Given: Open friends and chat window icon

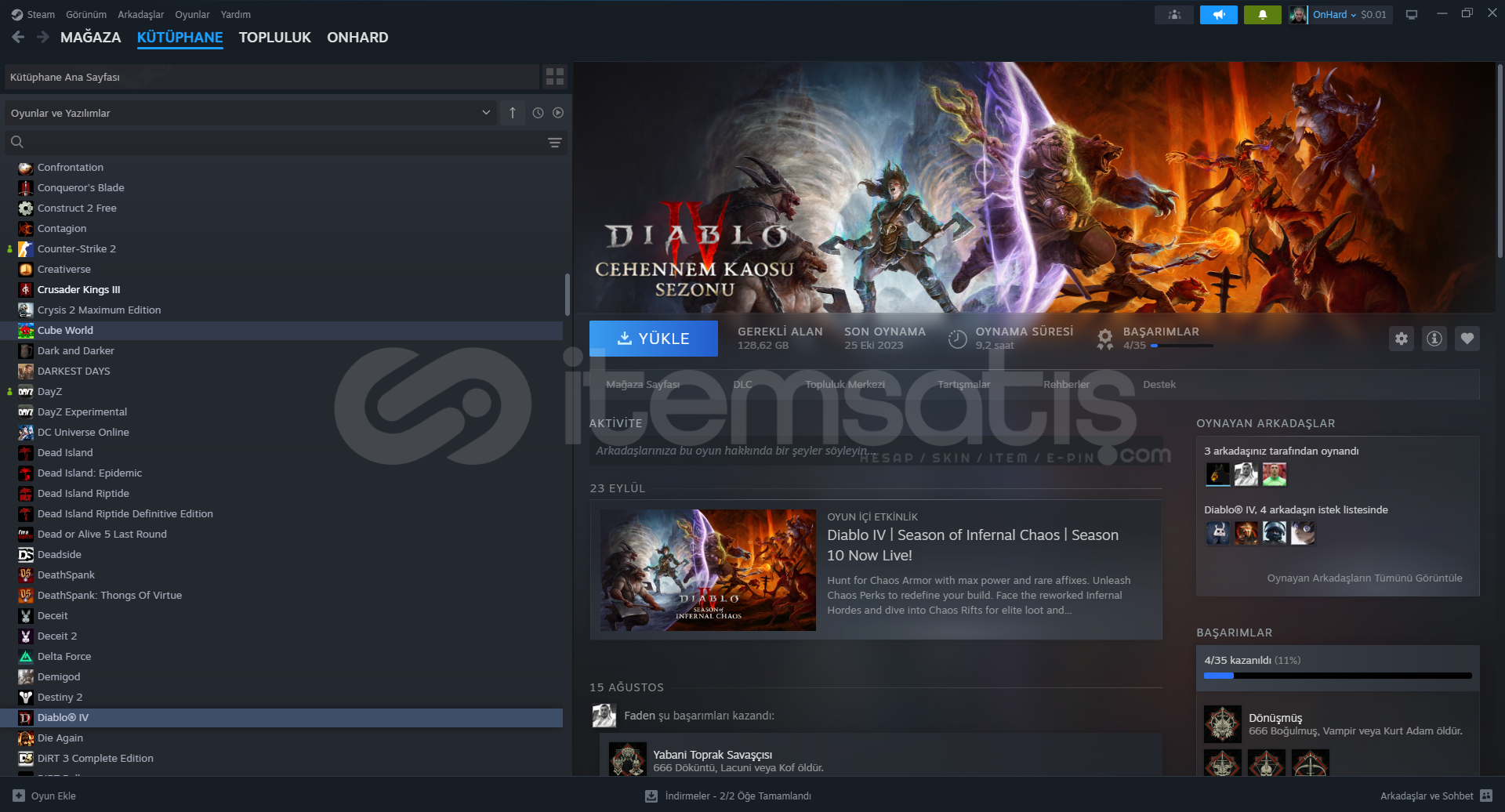Looking at the screenshot, I should [1486, 796].
